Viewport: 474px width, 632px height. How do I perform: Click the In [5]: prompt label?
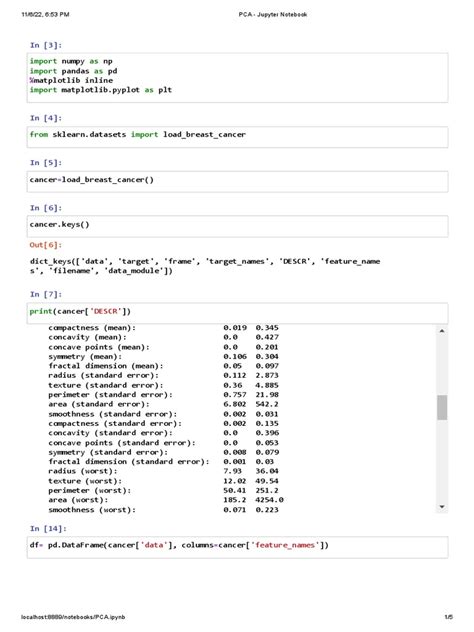pos(46,163)
